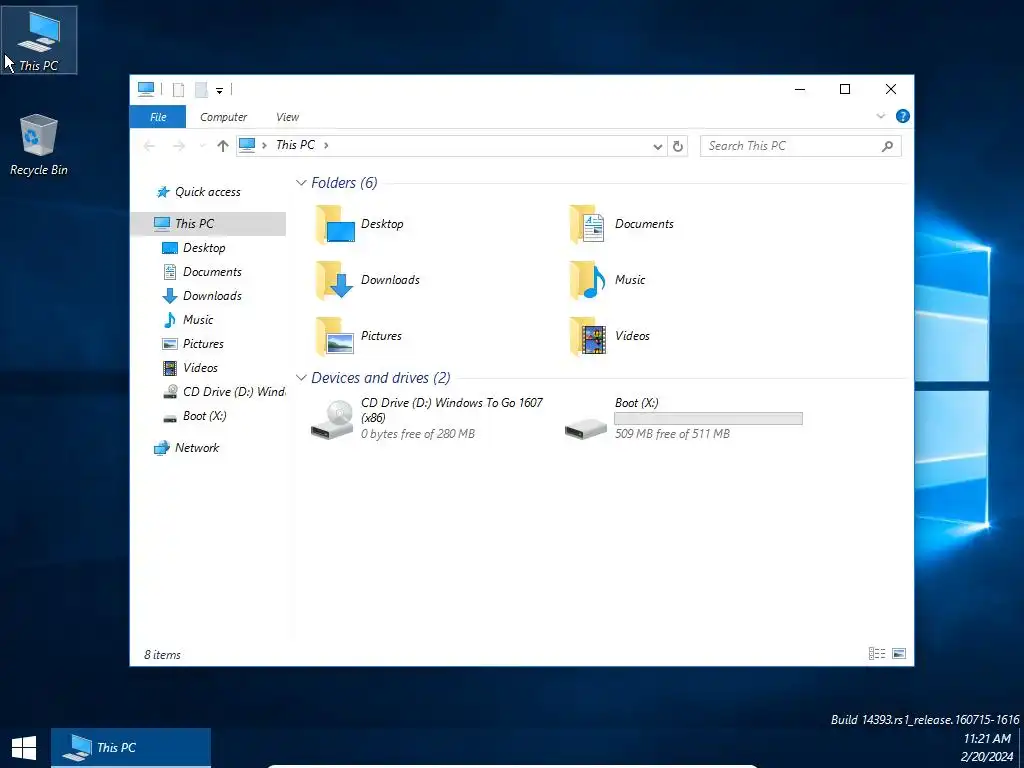The height and width of the screenshot is (768, 1024).
Task: Click the '8 items' status text
Action: (x=162, y=654)
